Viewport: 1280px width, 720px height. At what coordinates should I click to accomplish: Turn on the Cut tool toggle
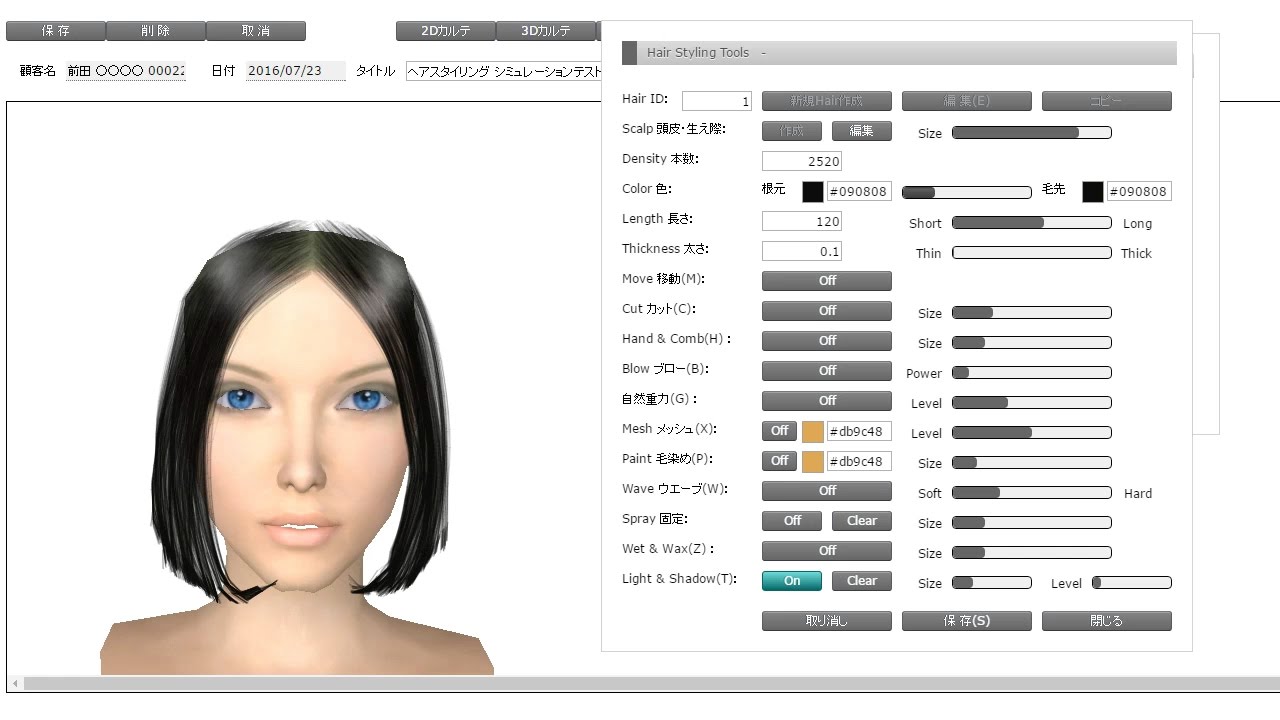click(826, 311)
